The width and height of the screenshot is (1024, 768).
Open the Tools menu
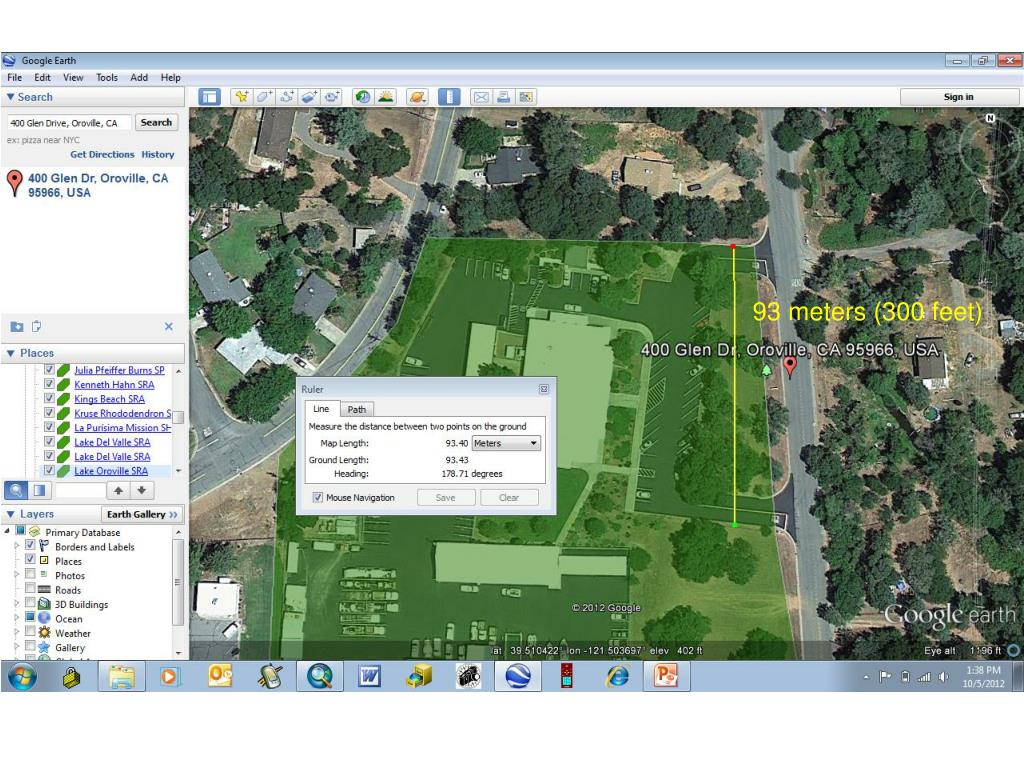click(106, 77)
